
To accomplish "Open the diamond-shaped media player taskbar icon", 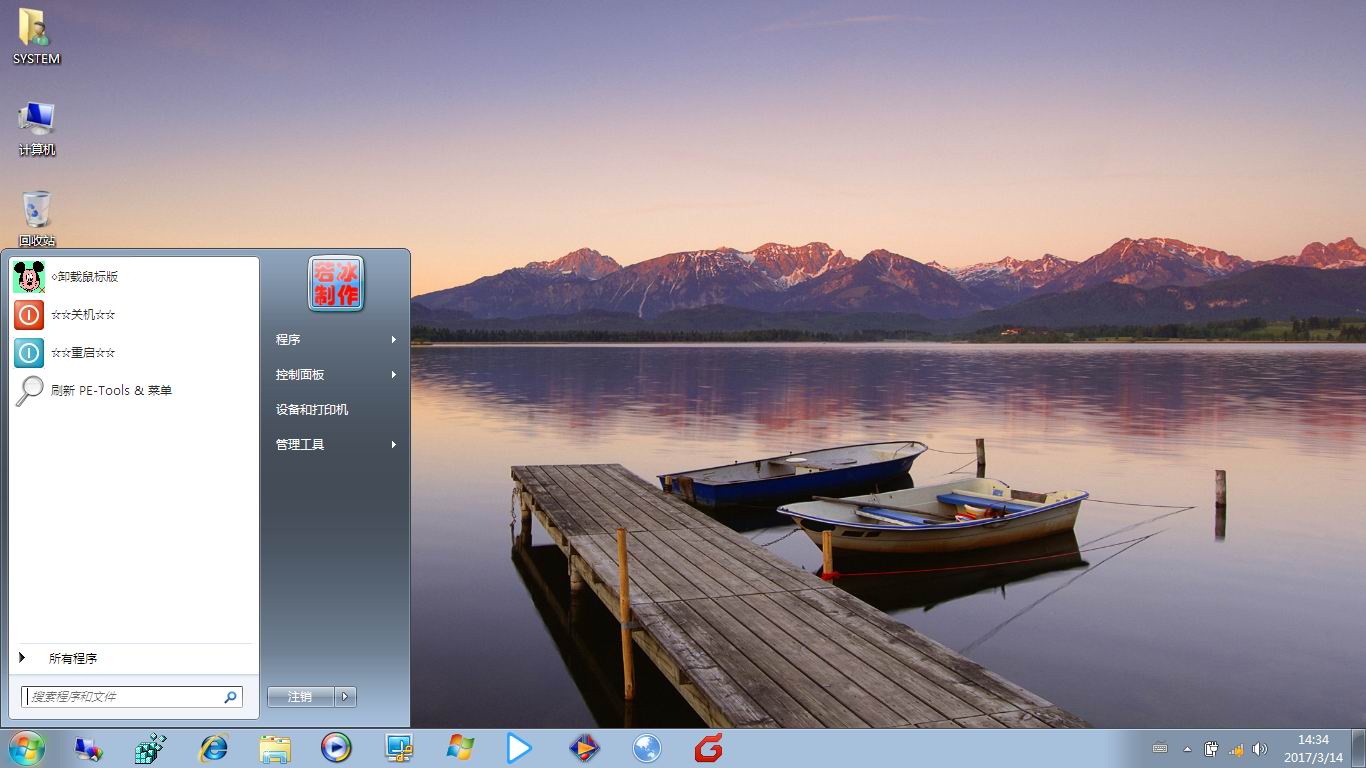I will click(x=585, y=748).
